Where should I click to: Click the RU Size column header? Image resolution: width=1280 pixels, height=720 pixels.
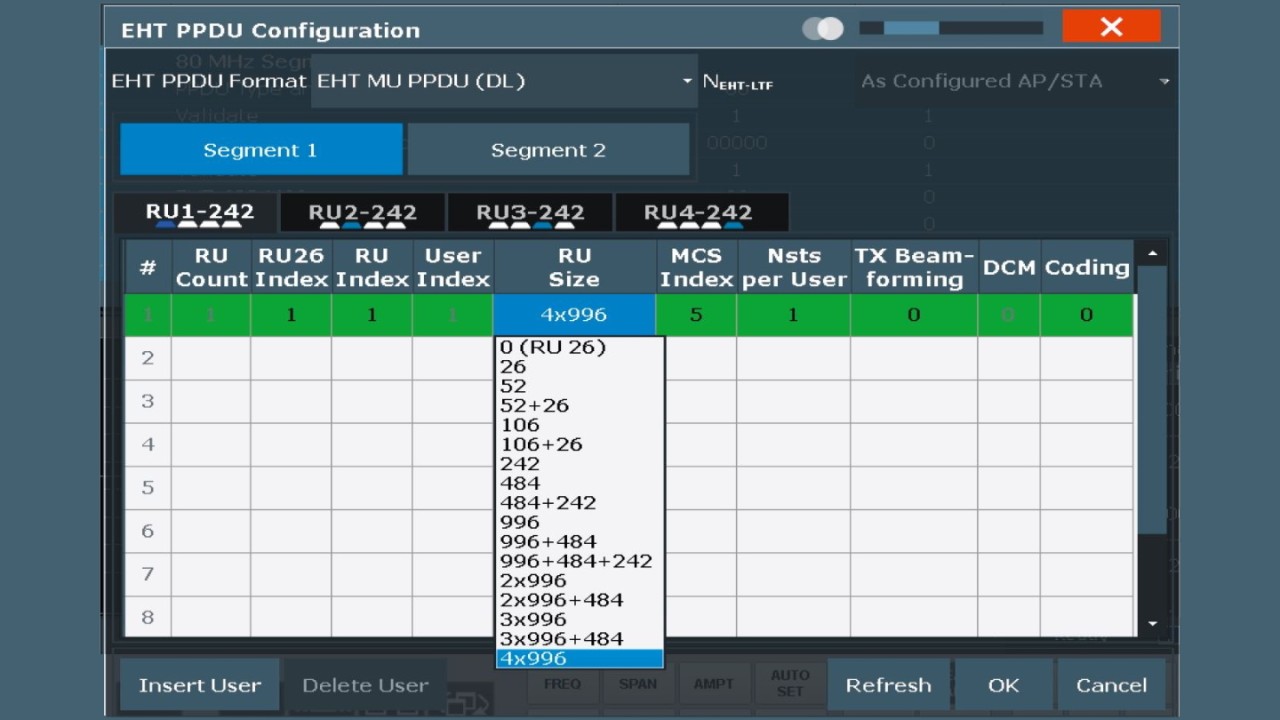click(574, 267)
